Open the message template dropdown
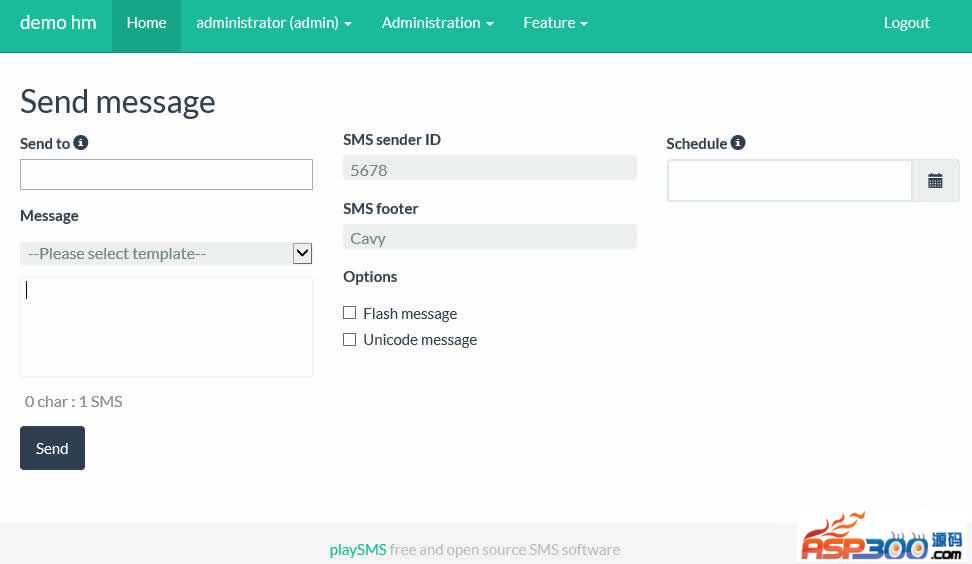The height and width of the screenshot is (564, 972). (x=166, y=254)
